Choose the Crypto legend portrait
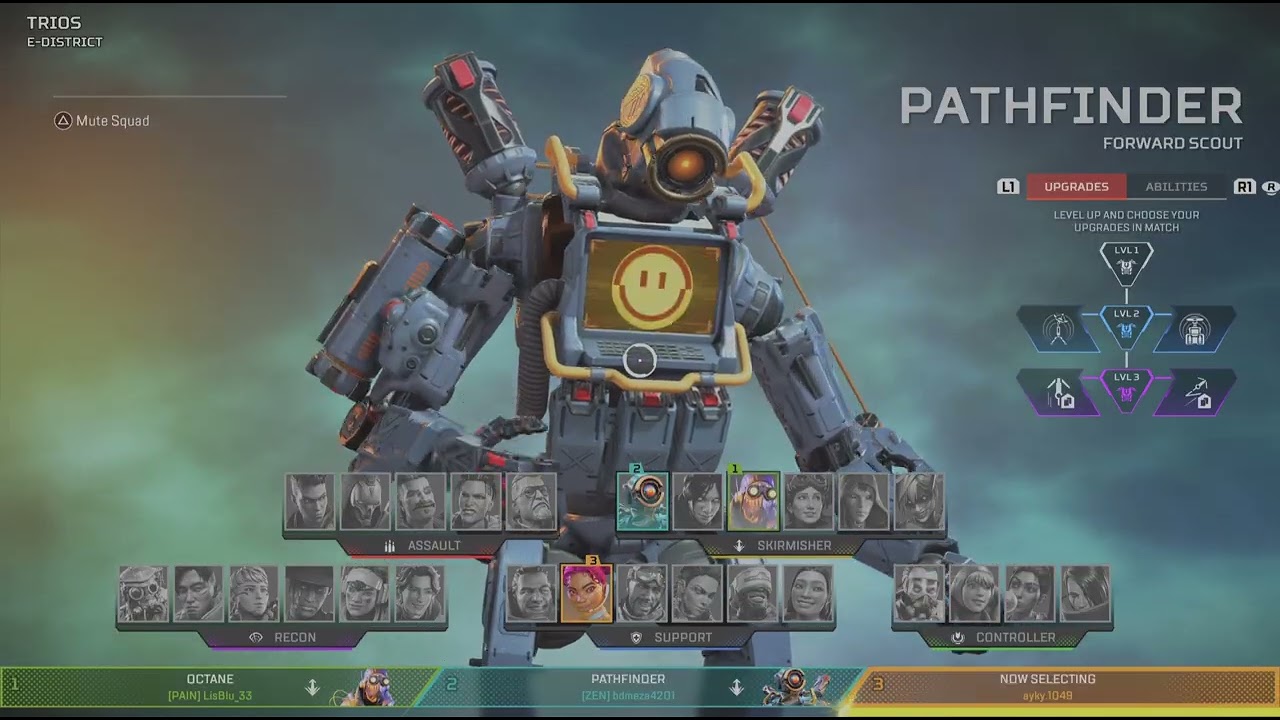 [199, 594]
